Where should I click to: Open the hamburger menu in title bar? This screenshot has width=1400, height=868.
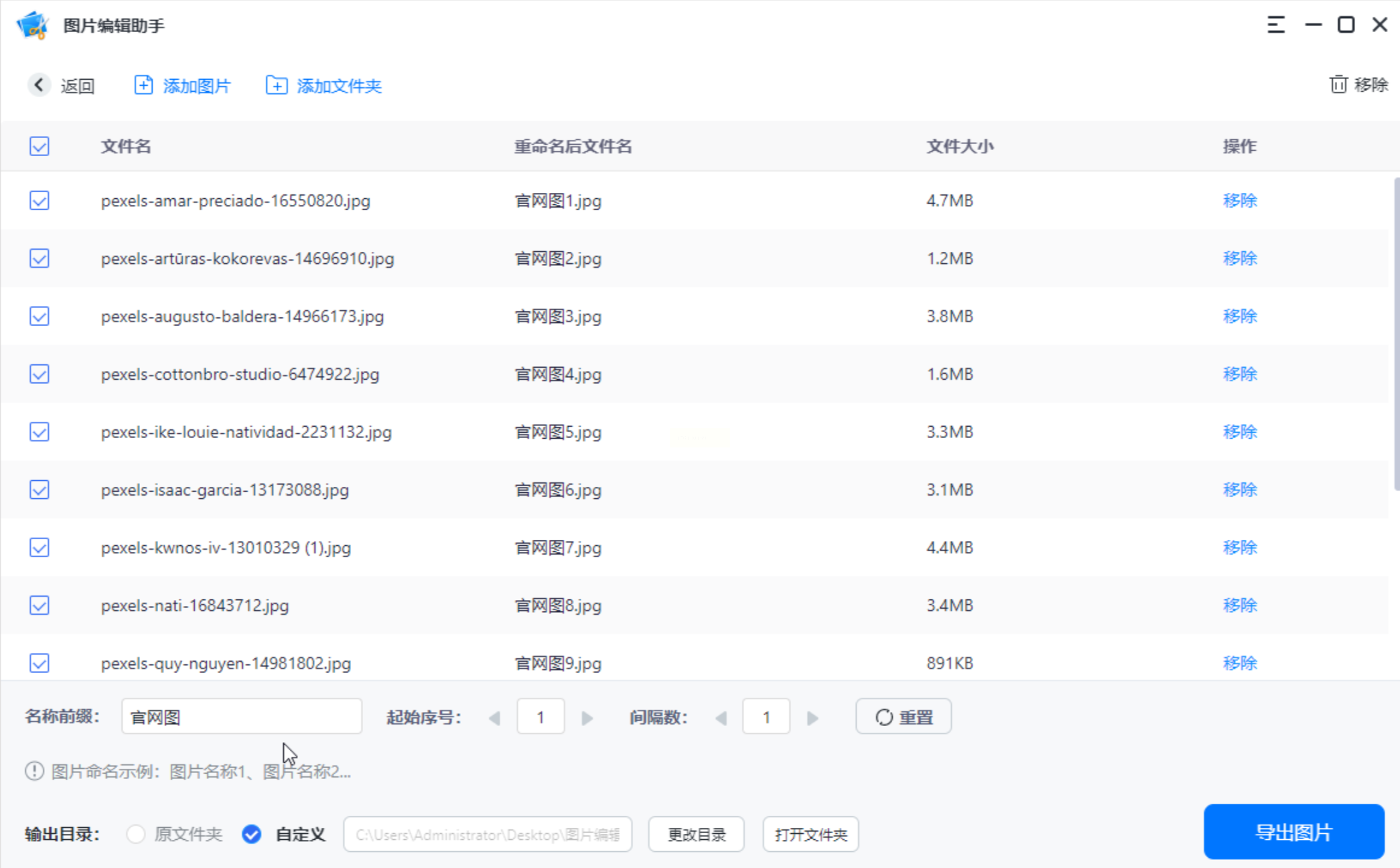click(x=1275, y=25)
